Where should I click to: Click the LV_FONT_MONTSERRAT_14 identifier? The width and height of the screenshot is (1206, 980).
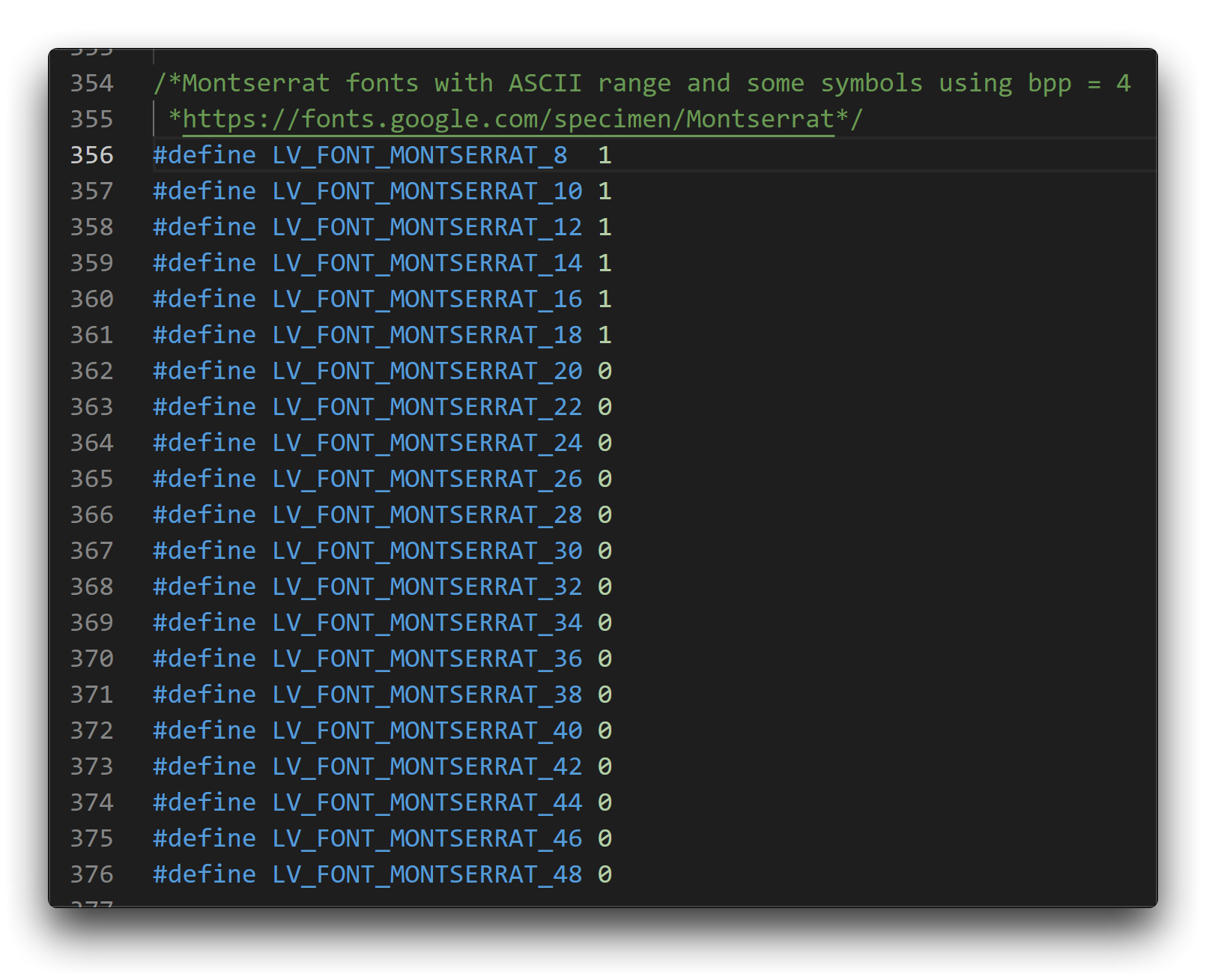pyautogui.click(x=427, y=263)
